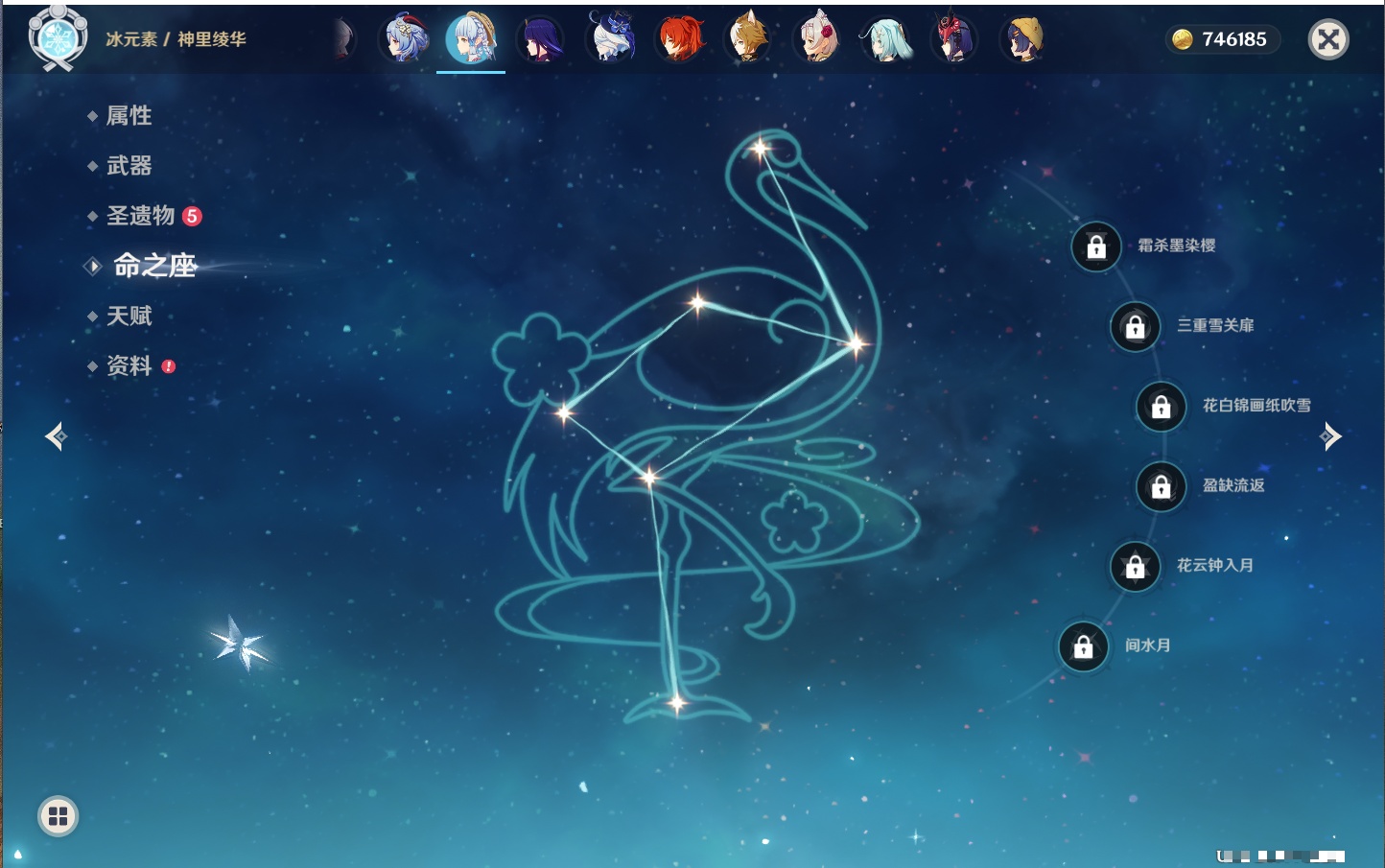Screen dimensions: 1385x868
Task: Choose the avatar with the yellow hood
Action: coord(1023,39)
